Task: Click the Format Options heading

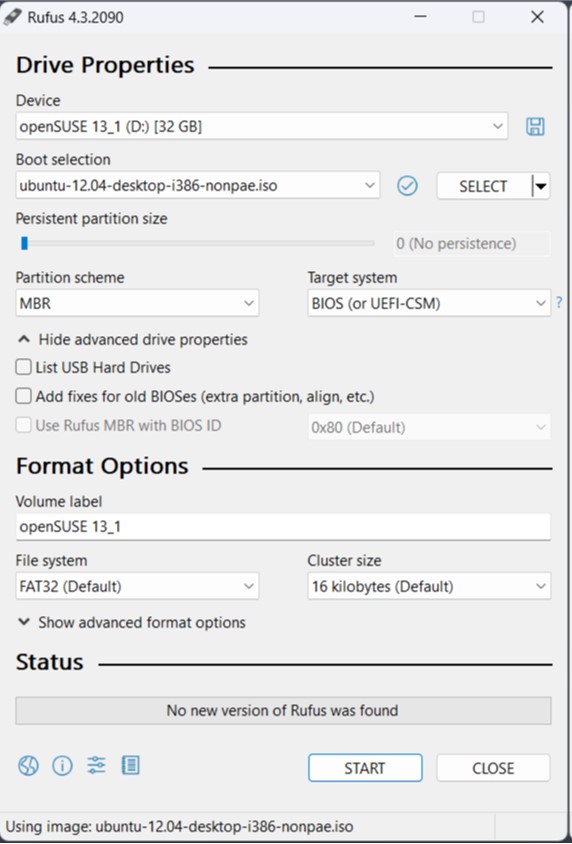Action: (102, 466)
